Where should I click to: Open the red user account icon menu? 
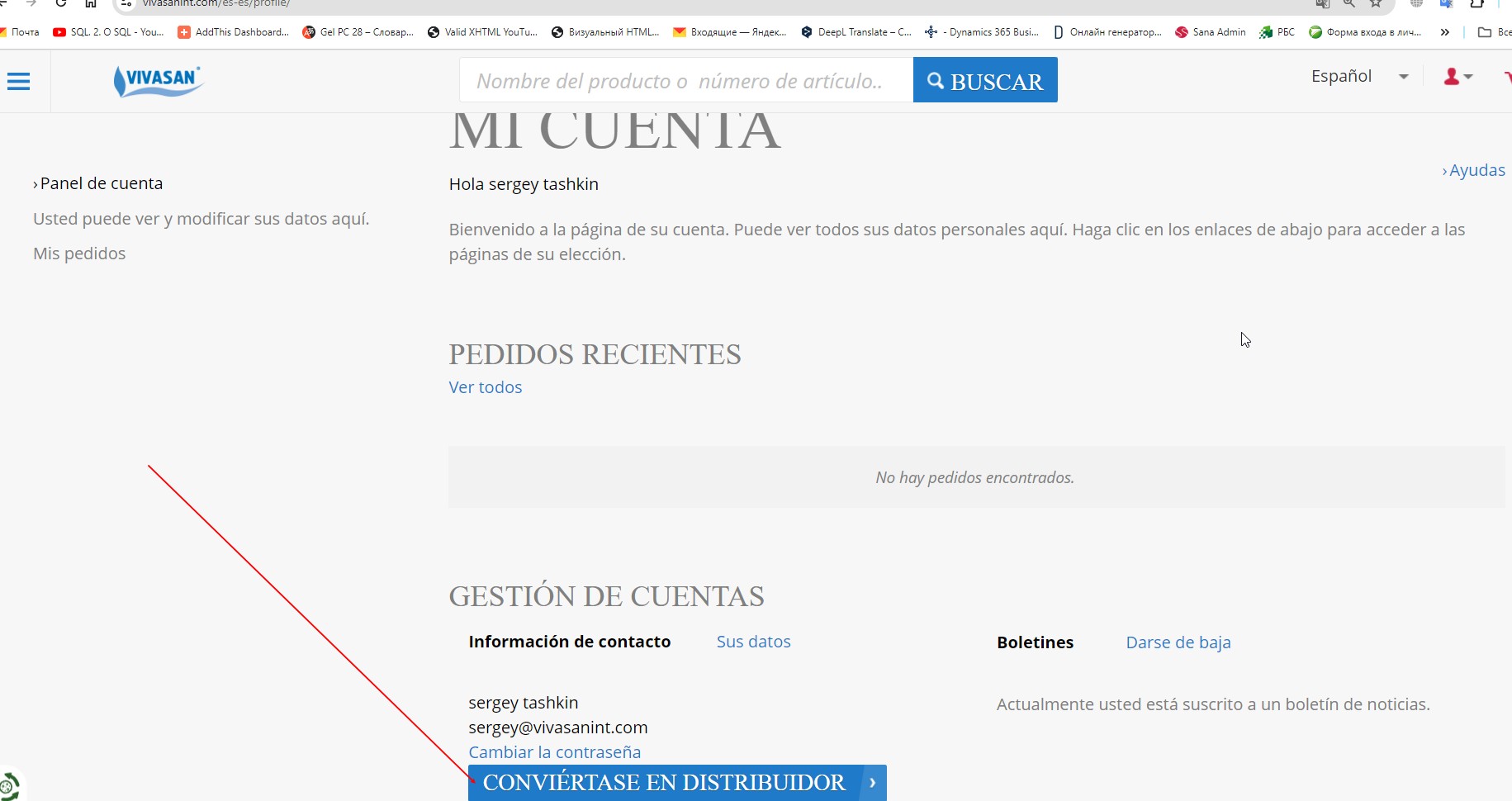pyautogui.click(x=1457, y=77)
